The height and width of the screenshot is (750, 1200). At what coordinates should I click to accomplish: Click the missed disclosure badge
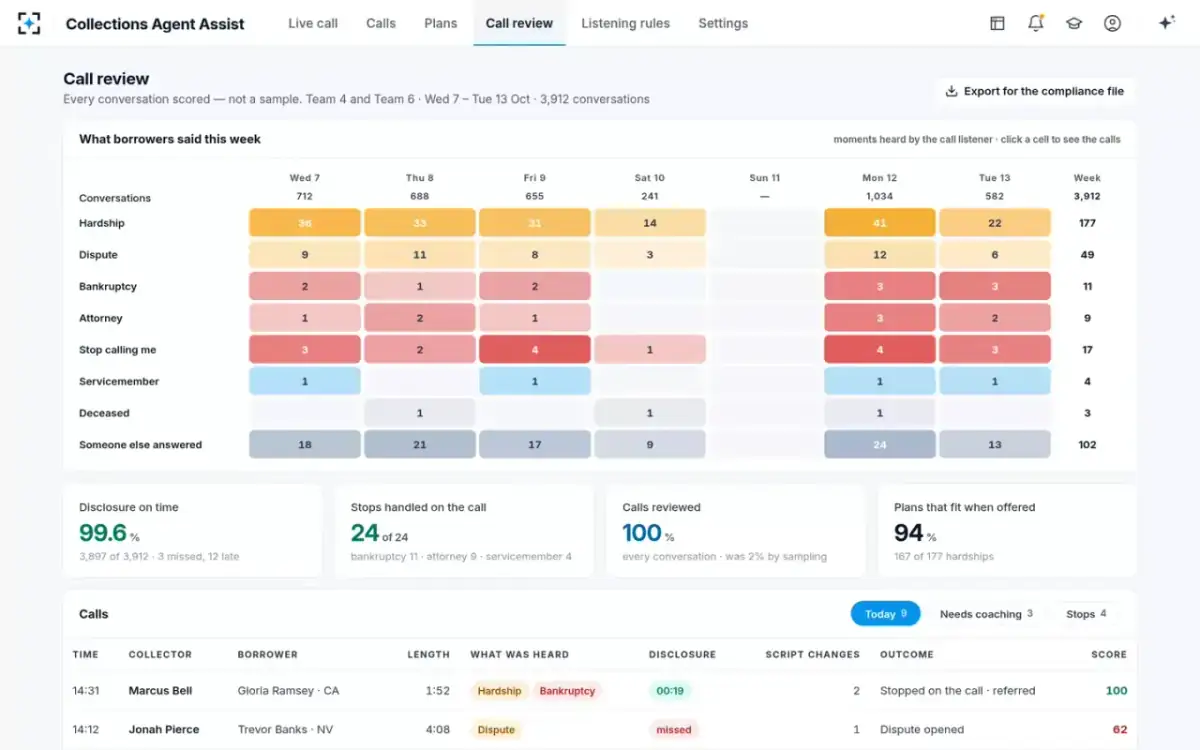point(673,730)
